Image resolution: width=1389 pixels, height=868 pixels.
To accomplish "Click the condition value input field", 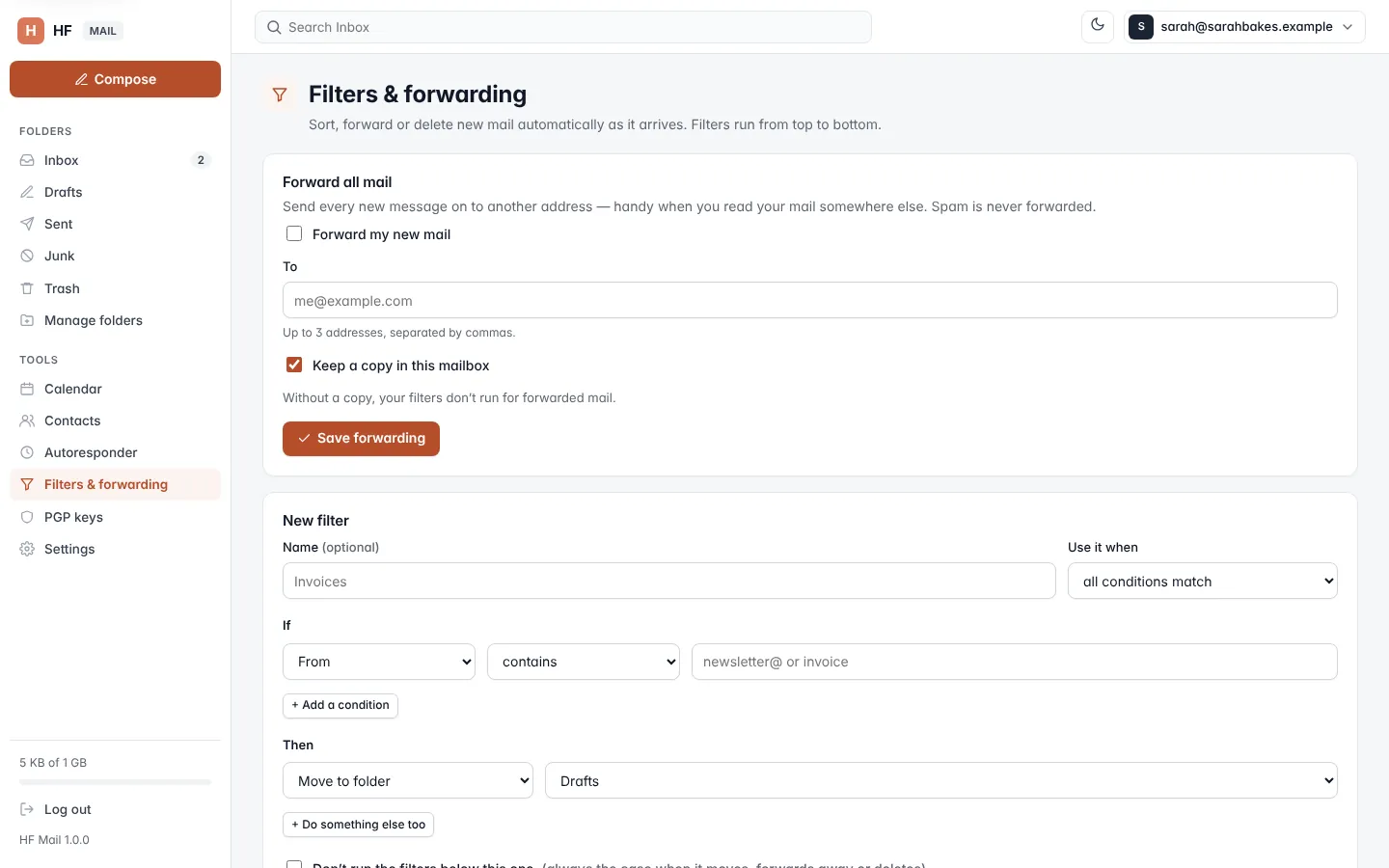I will tap(1015, 662).
